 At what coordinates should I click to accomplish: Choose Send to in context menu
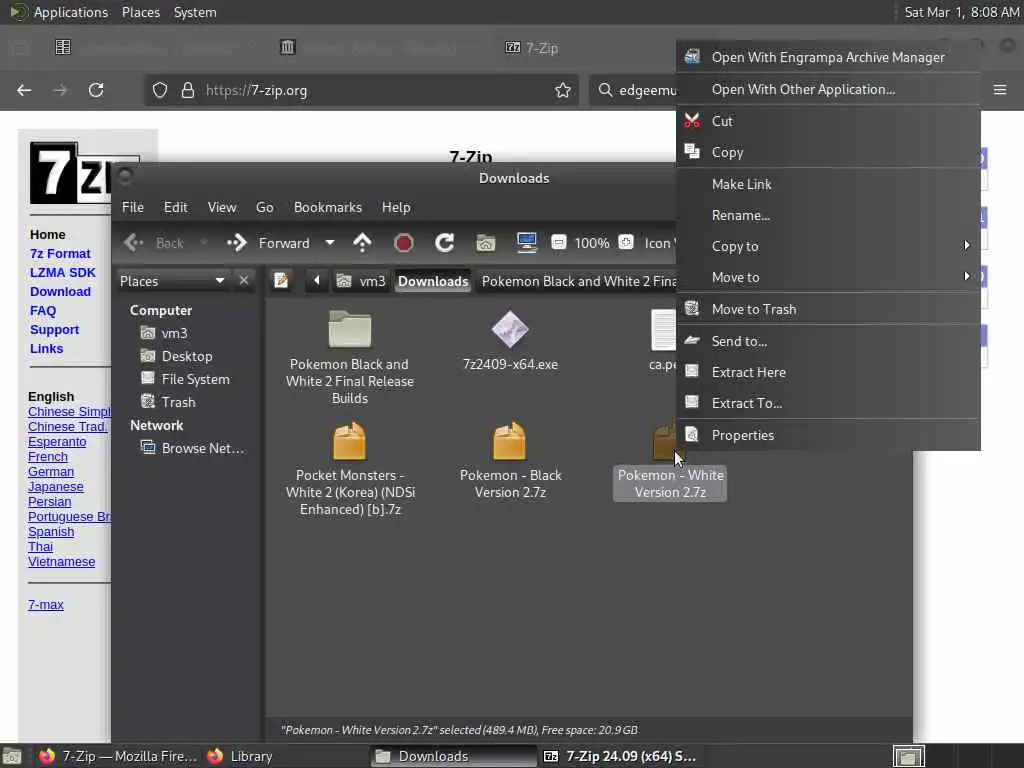pos(828,341)
